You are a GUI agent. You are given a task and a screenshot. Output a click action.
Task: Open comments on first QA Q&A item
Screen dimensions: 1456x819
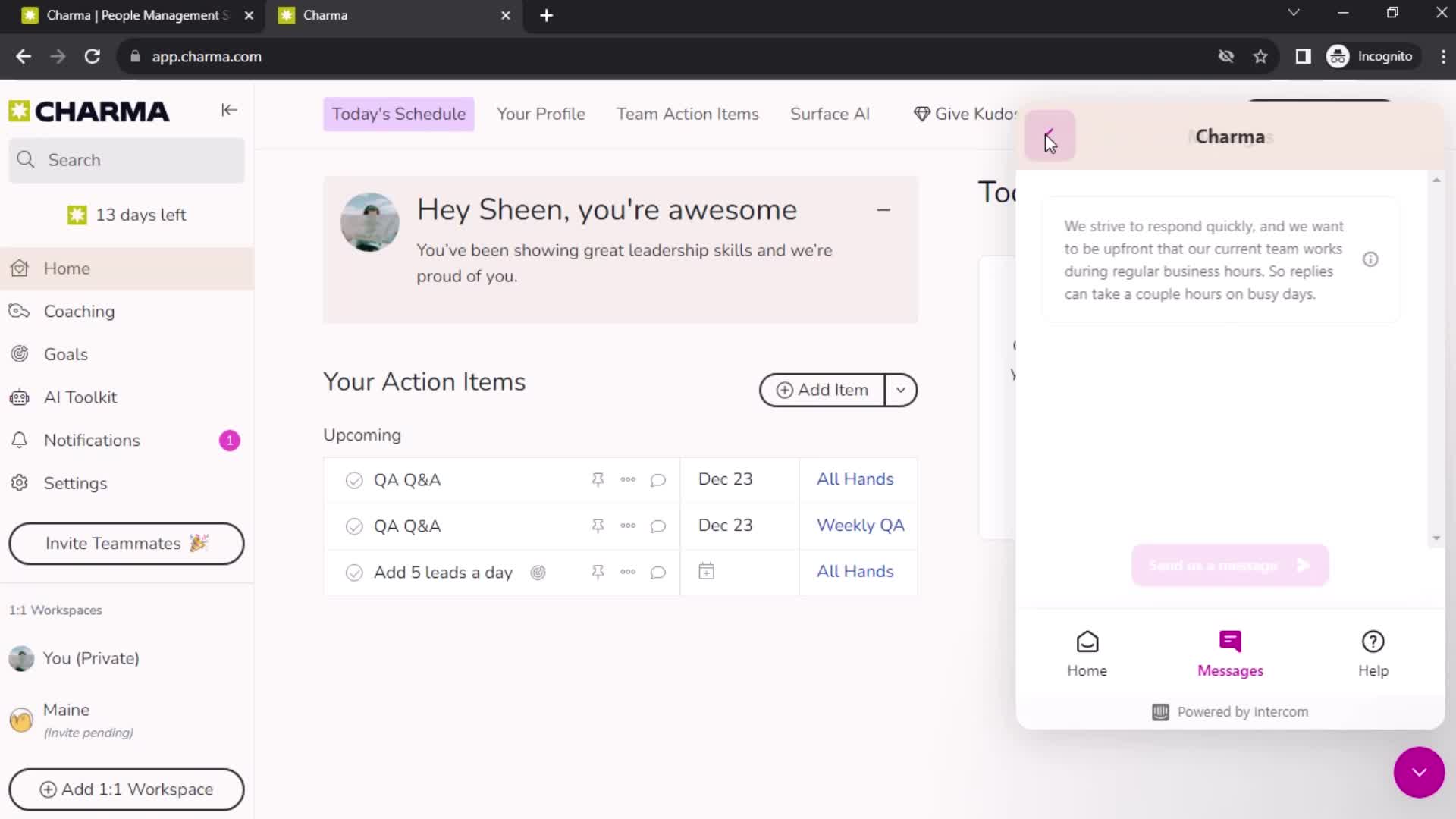pyautogui.click(x=658, y=479)
